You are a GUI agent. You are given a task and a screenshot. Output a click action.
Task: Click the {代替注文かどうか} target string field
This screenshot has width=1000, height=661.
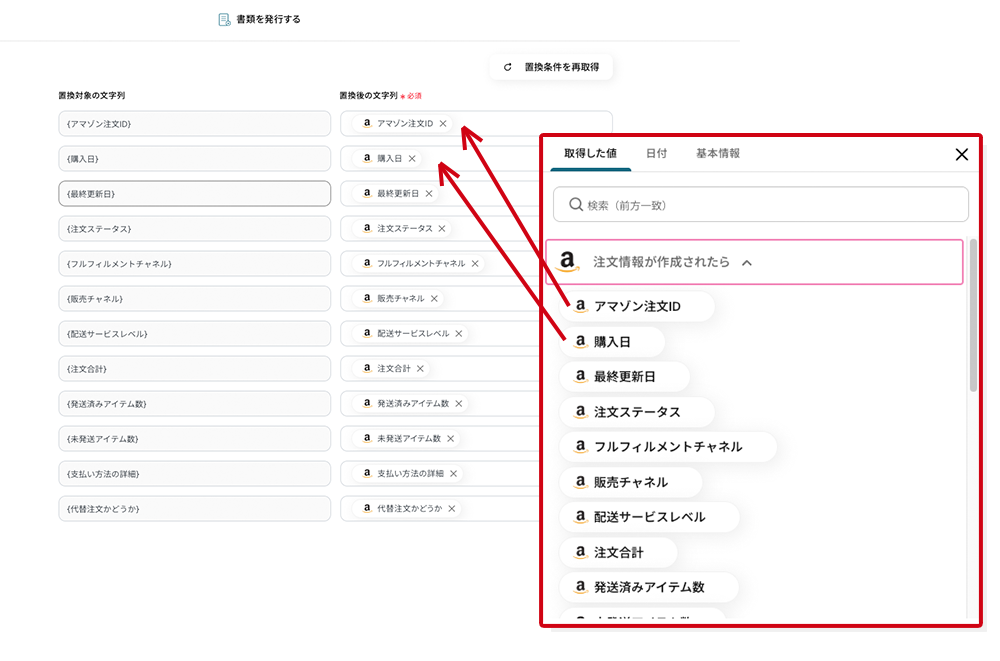[195, 510]
